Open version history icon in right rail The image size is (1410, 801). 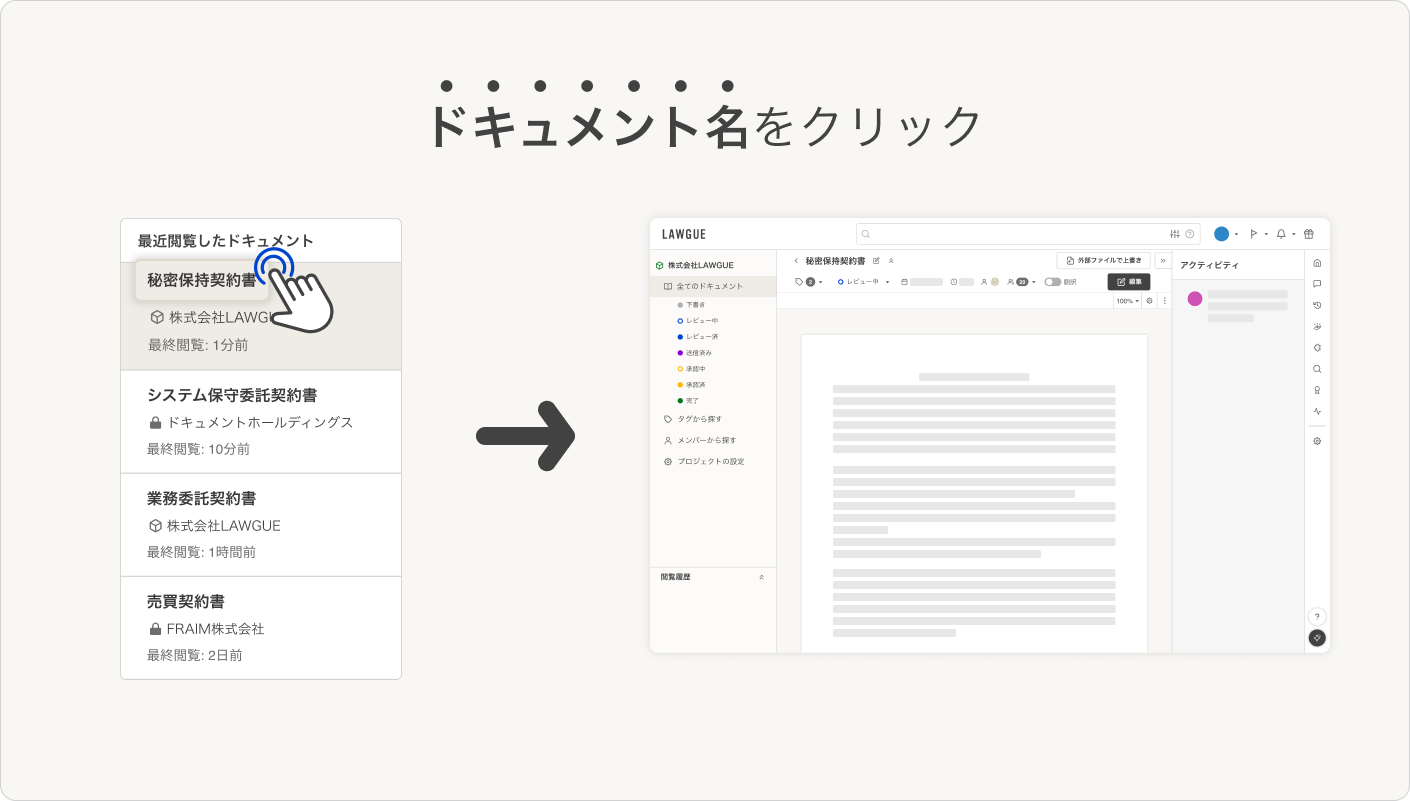pos(1317,305)
